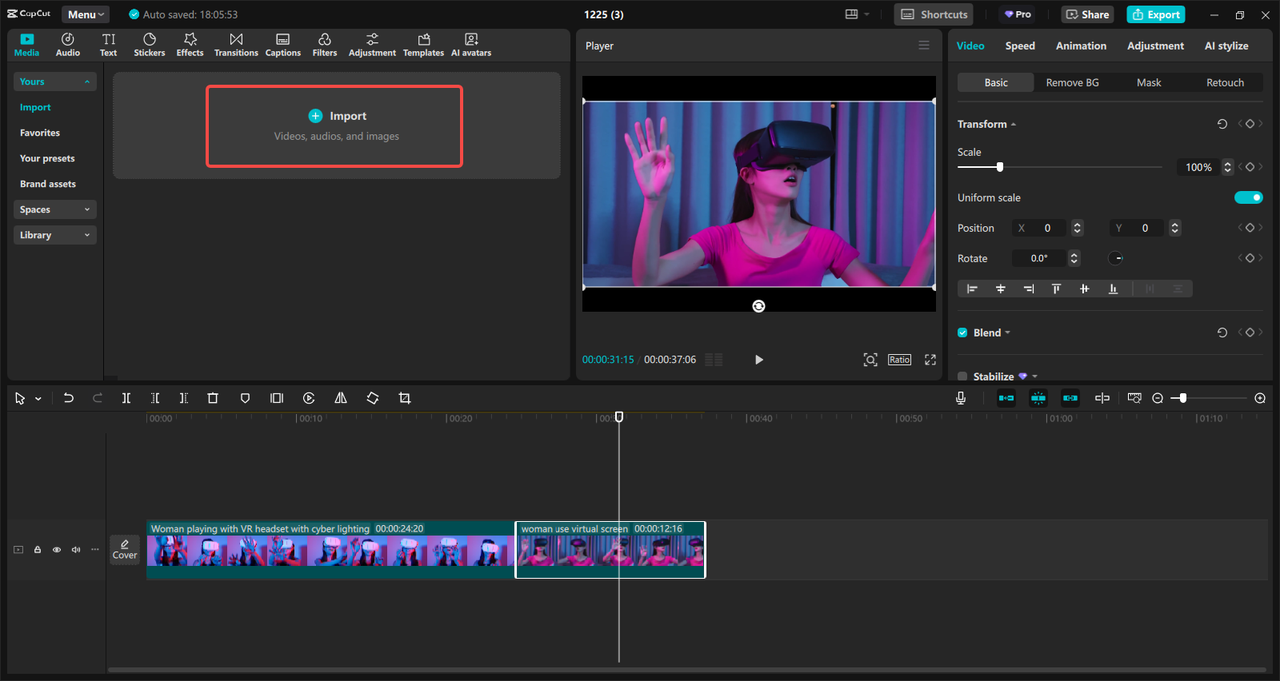The image size is (1280, 681).
Task: Open the Stickers panel
Action: tap(149, 44)
